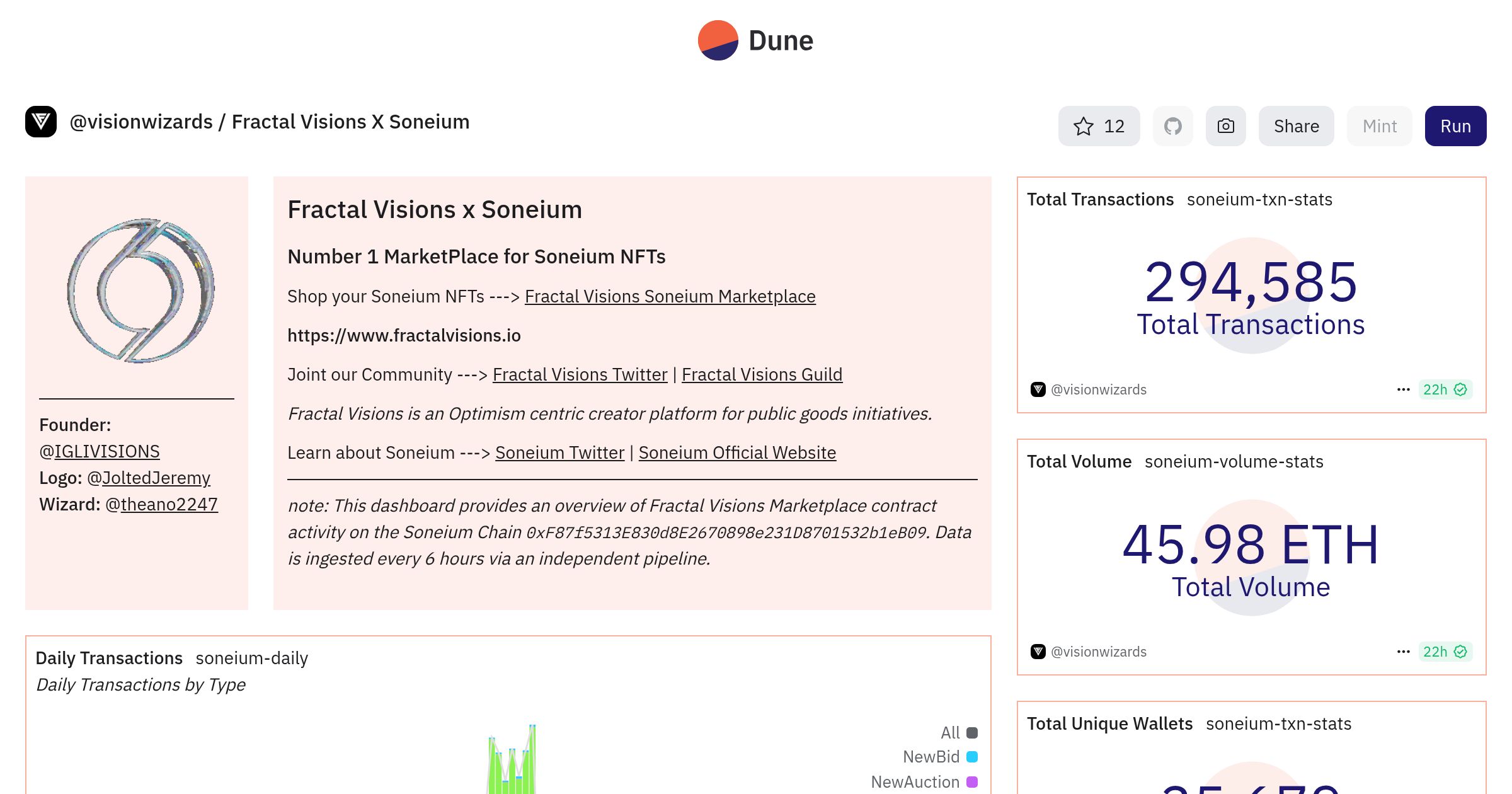Open soneium-txn-stats query of Total Unique Wallets
This screenshot has height=794, width=1512.
[x=1278, y=723]
